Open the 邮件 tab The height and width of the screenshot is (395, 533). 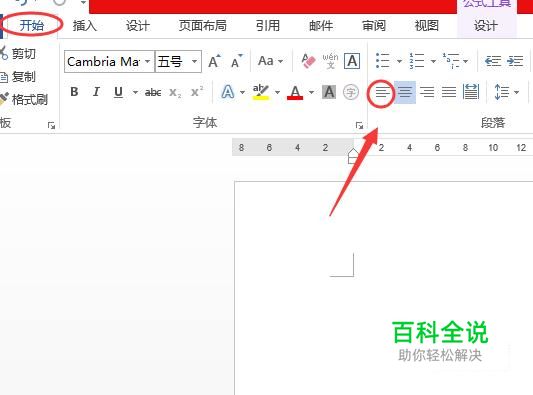coord(321,25)
